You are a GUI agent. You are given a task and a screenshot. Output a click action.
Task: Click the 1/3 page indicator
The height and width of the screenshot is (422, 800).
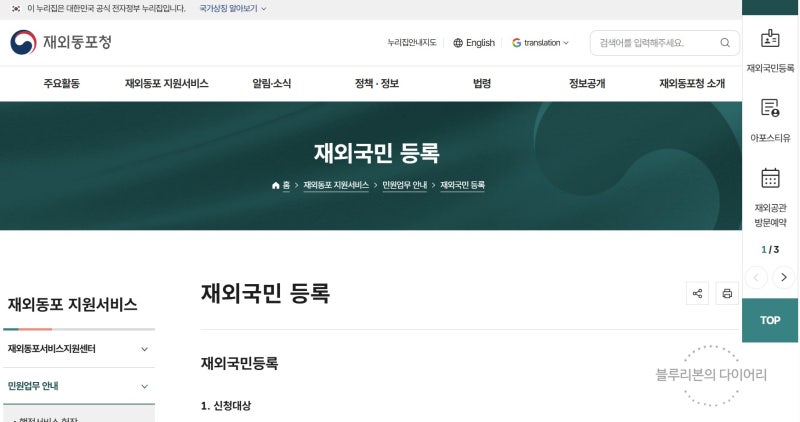point(770,250)
